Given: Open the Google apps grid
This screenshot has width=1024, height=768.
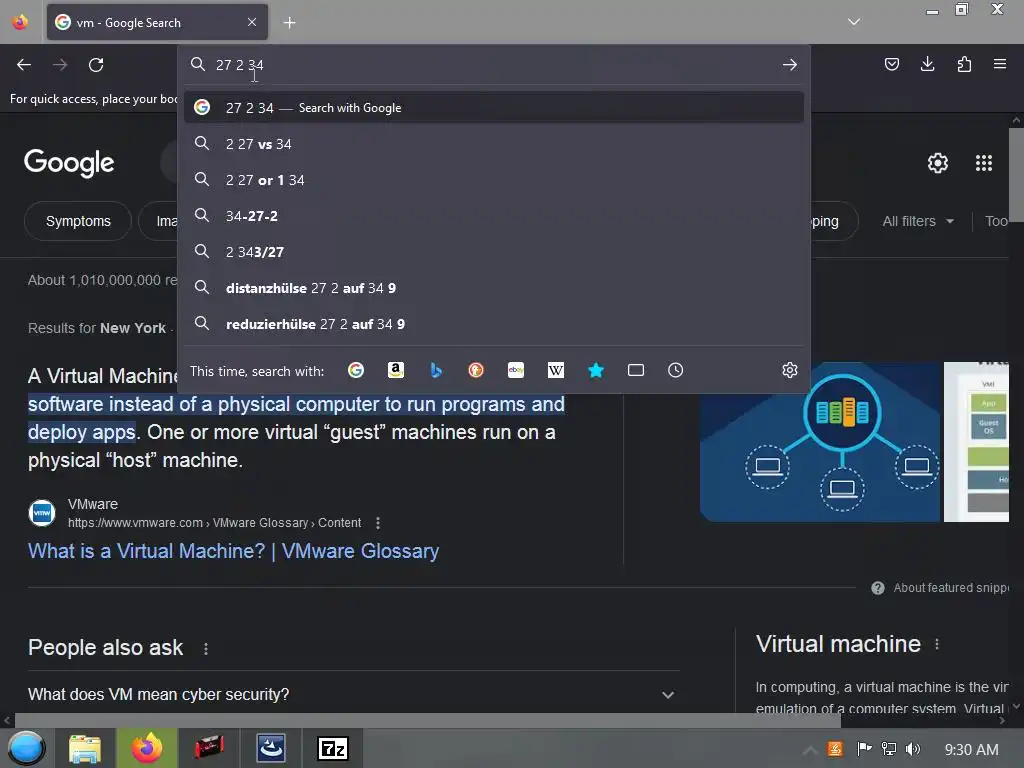Looking at the screenshot, I should point(984,163).
